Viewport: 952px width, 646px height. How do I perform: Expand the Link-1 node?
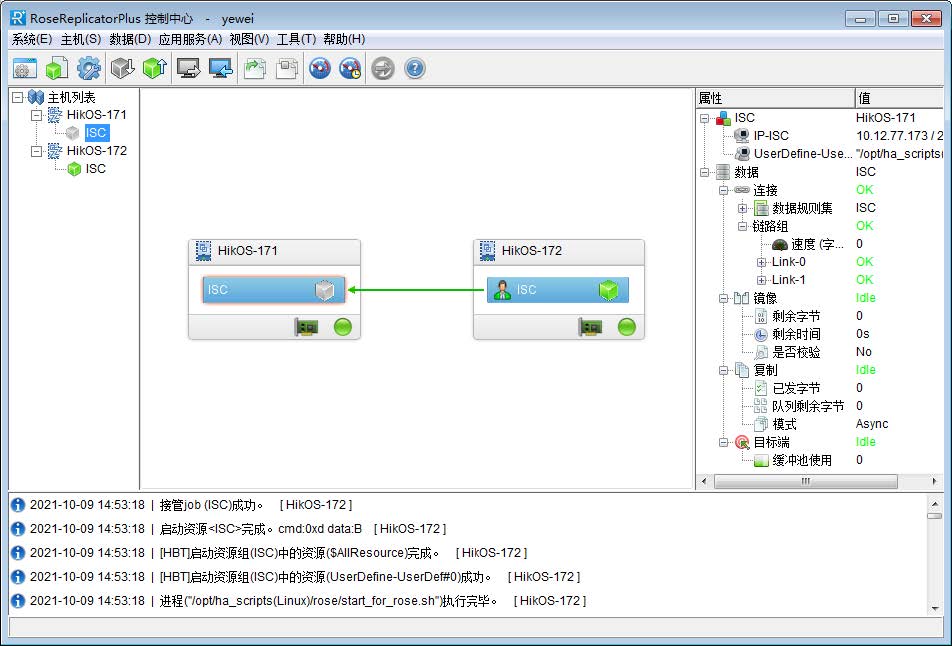pyautogui.click(x=761, y=280)
